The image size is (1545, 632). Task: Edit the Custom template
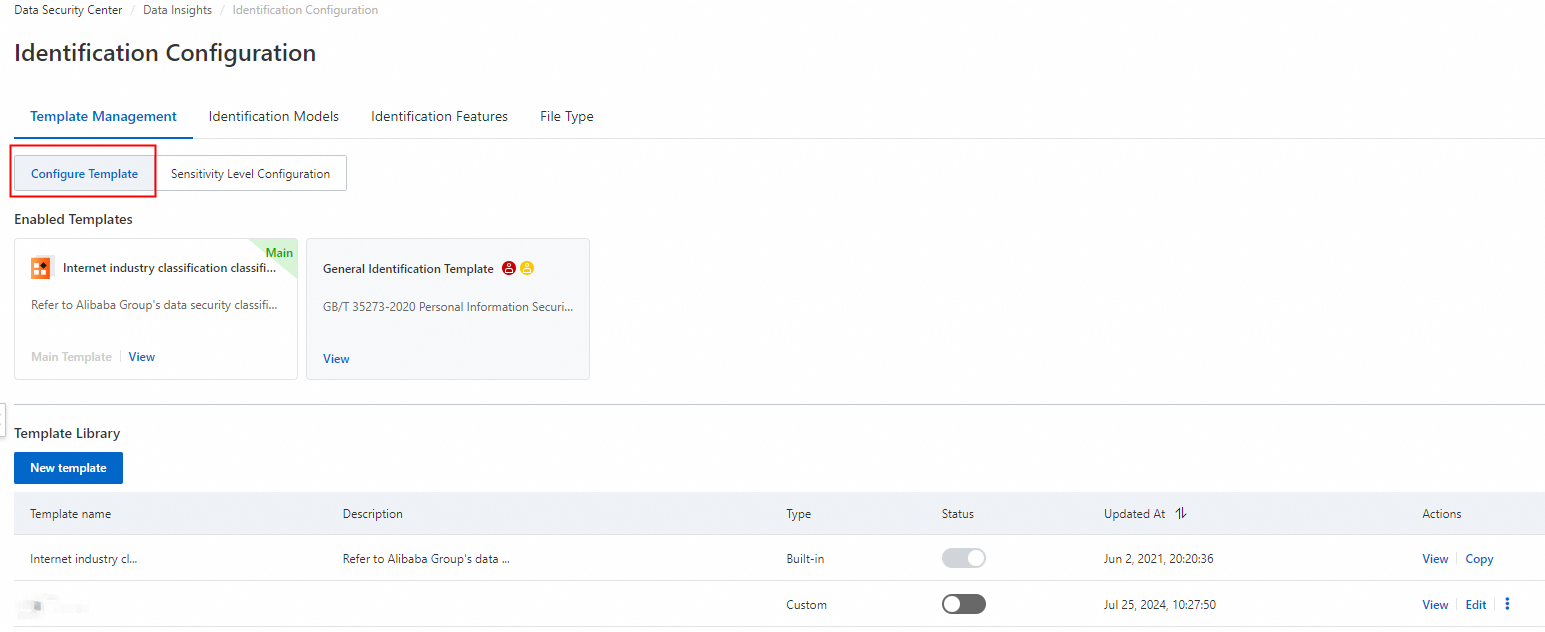[x=1476, y=605]
